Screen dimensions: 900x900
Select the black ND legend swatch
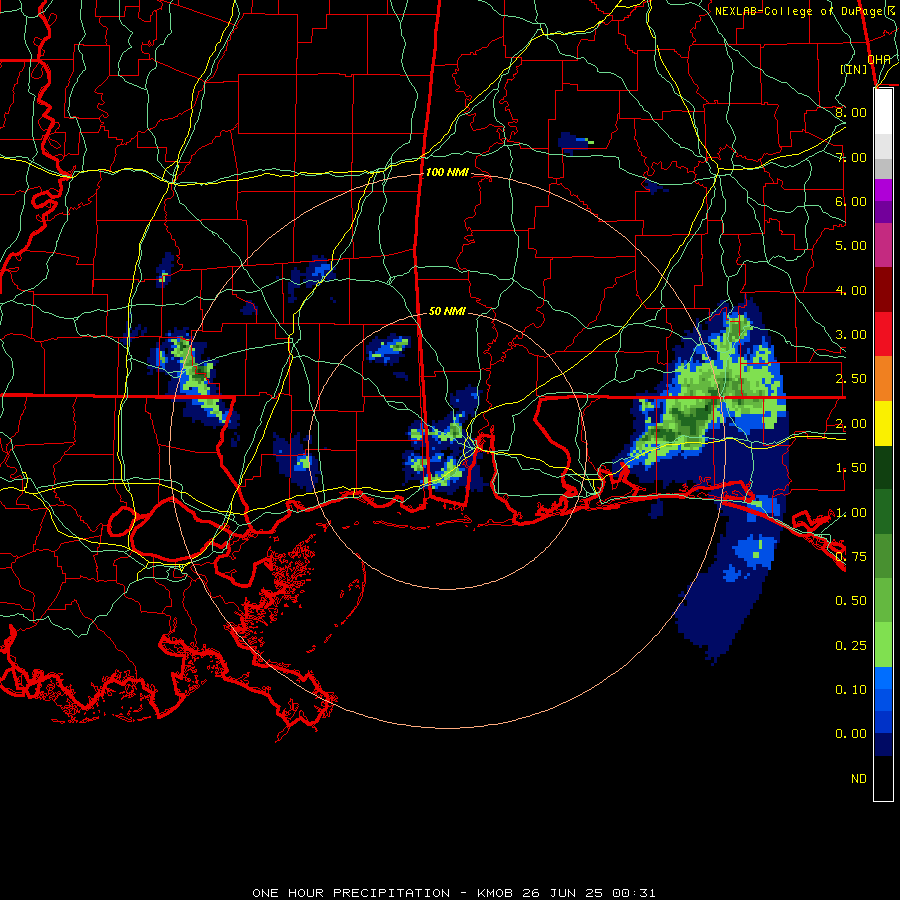(x=883, y=778)
